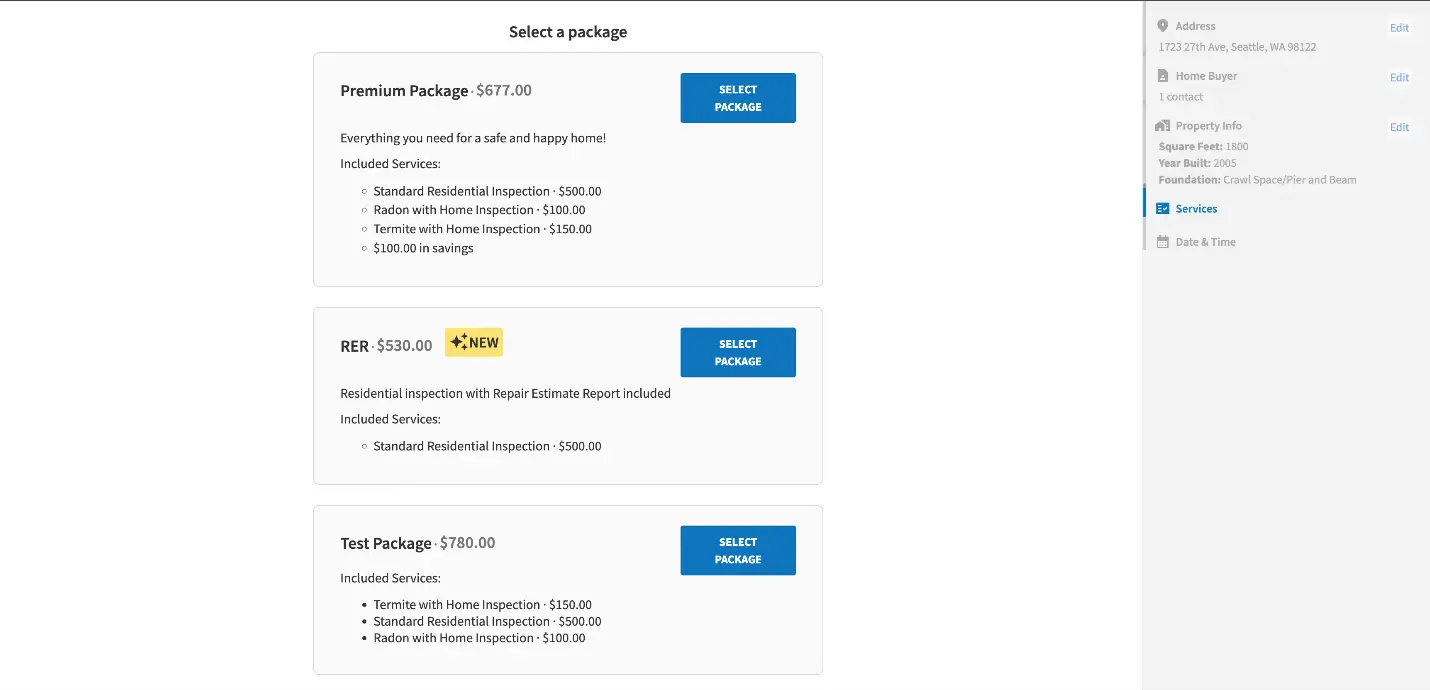Open the Services step in sidebar

(x=1196, y=209)
